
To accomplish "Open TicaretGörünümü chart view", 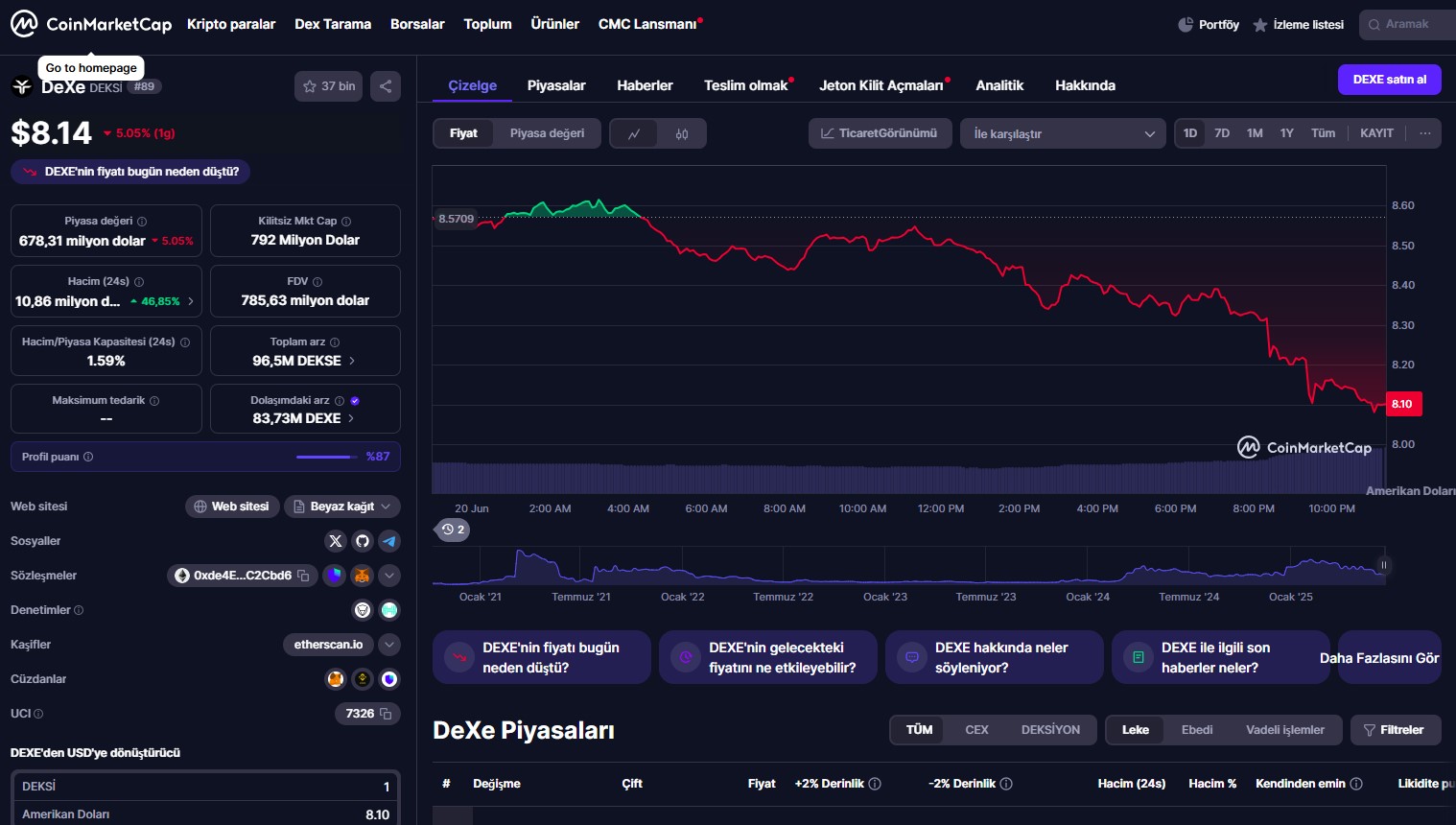I will (x=880, y=133).
